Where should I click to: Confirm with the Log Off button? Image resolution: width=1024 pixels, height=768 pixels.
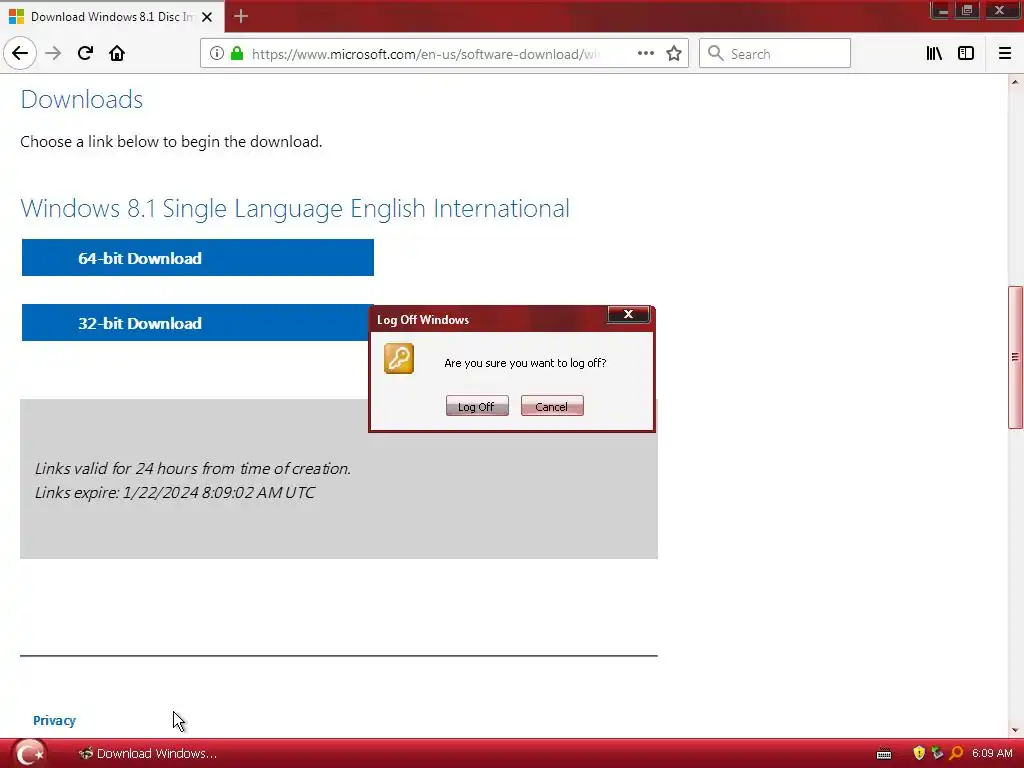coord(477,406)
